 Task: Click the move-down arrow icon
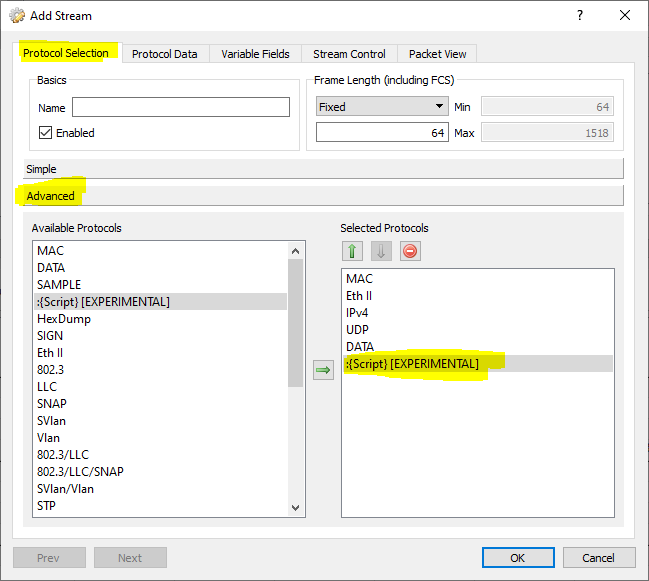pyautogui.click(x=381, y=251)
